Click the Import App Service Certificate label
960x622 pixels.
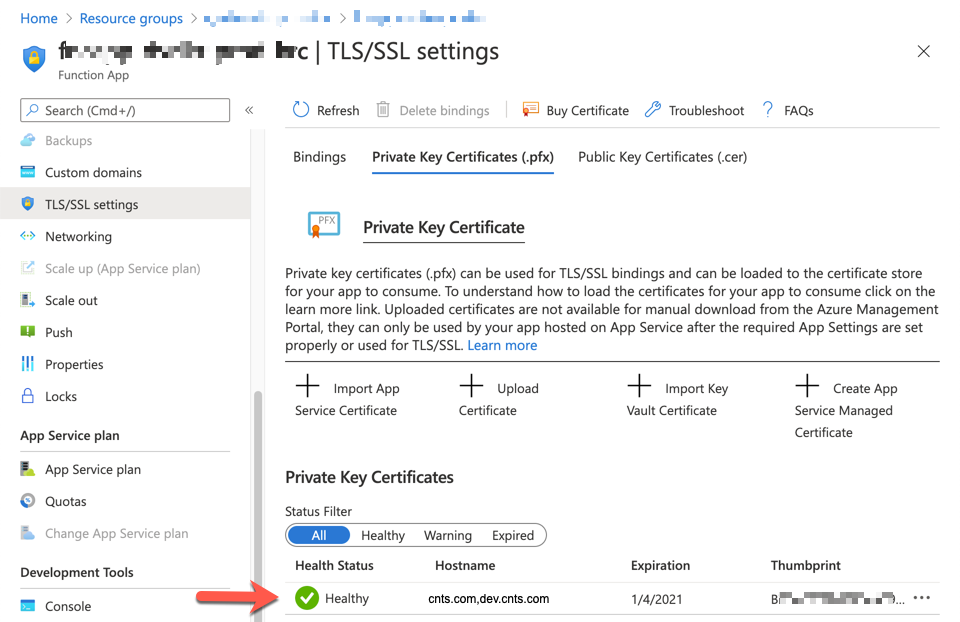(x=347, y=399)
